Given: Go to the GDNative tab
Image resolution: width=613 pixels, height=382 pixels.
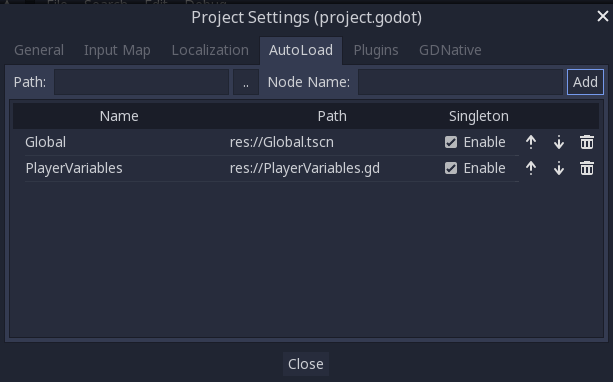Looking at the screenshot, I should pyautogui.click(x=450, y=50).
